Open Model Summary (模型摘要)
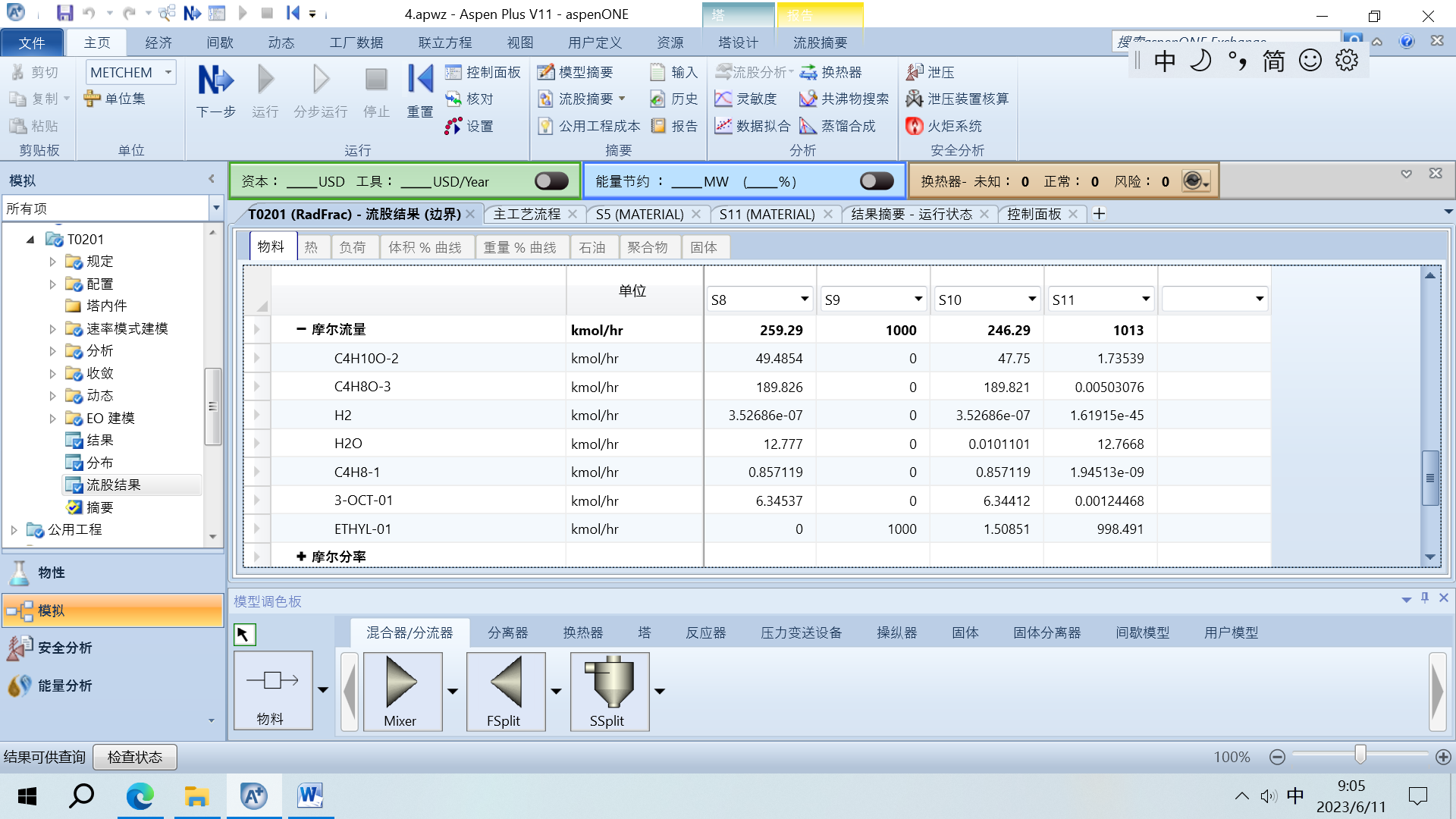This screenshot has height=819, width=1456. (576, 72)
